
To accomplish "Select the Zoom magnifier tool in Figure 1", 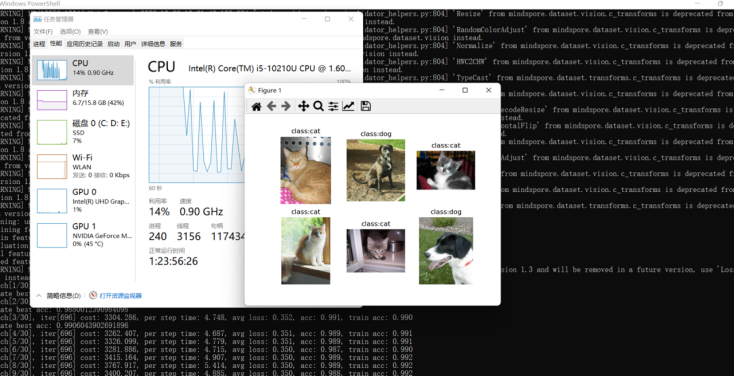I will pyautogui.click(x=318, y=106).
